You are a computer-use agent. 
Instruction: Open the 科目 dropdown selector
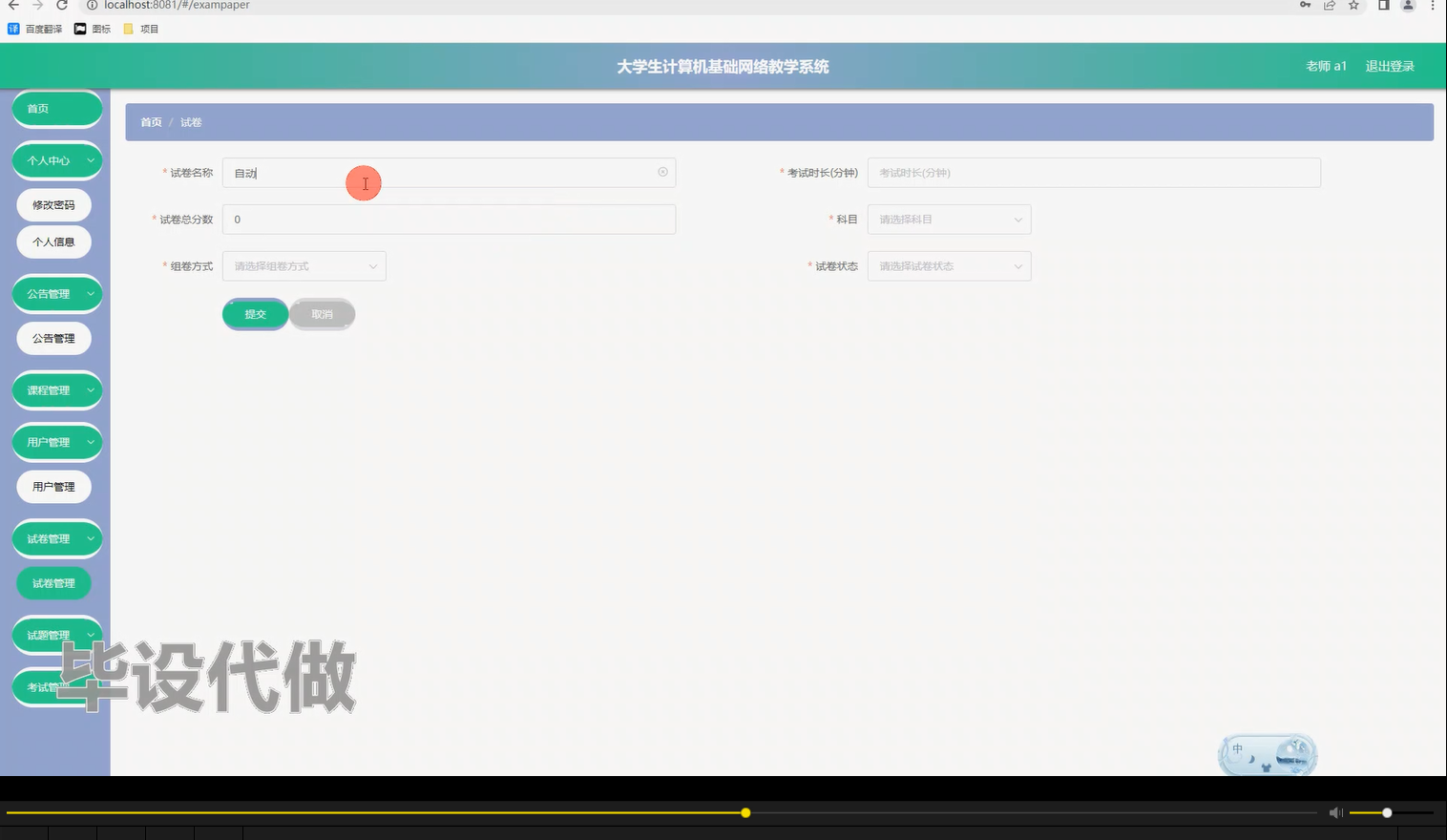point(948,219)
